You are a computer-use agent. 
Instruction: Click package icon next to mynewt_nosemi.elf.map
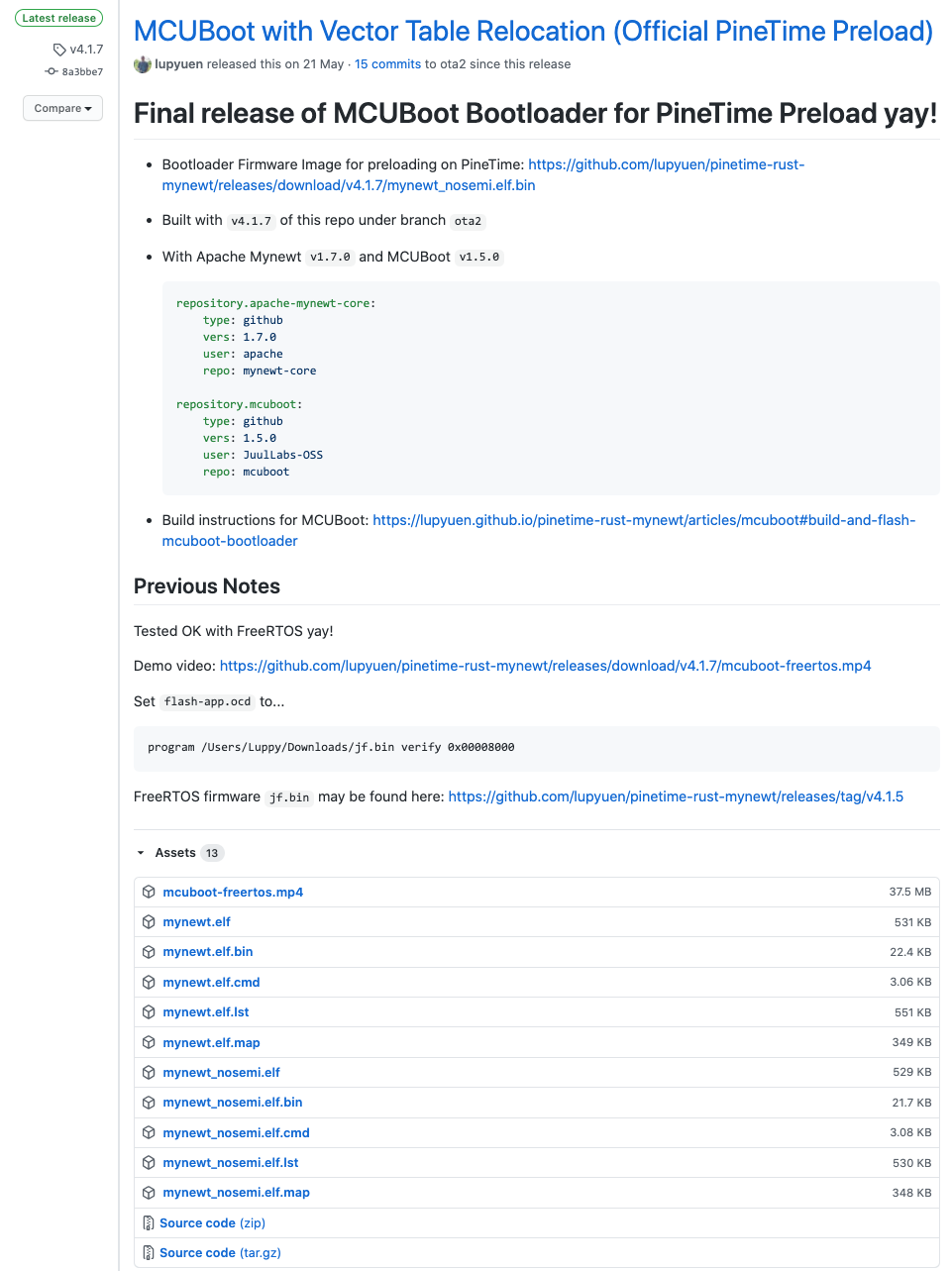(149, 1193)
